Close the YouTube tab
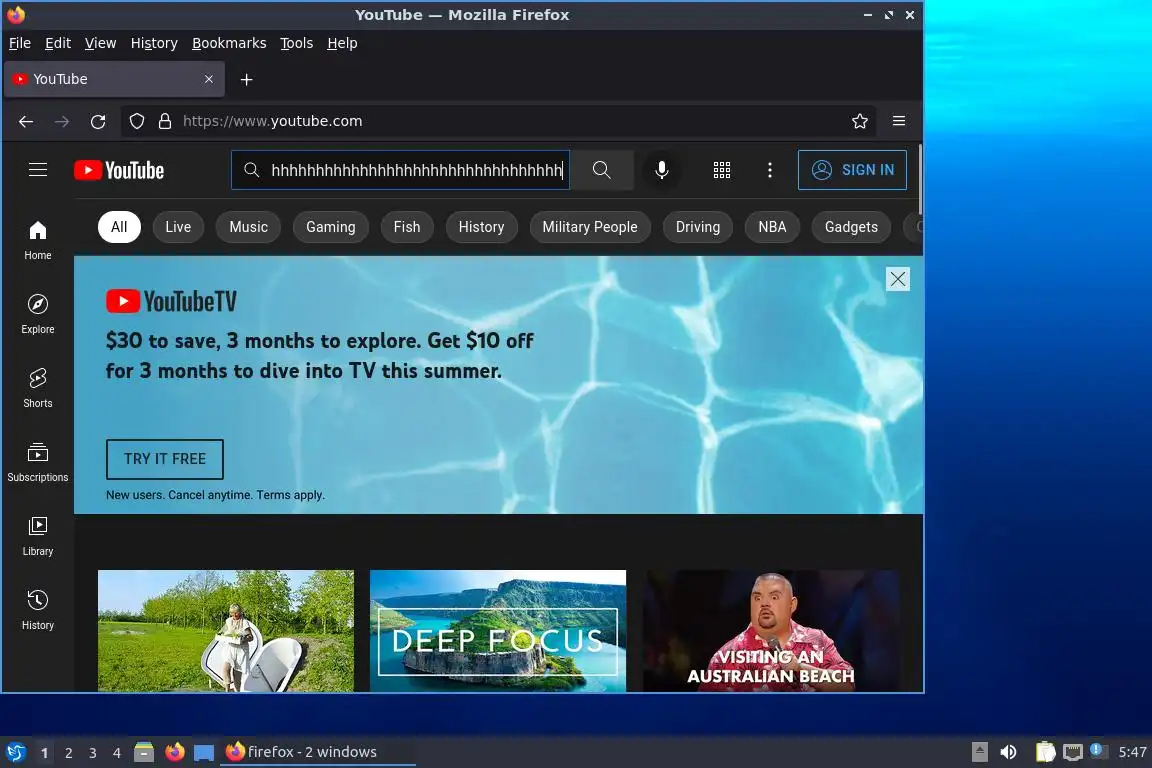Viewport: 1152px width, 768px height. tap(209, 79)
